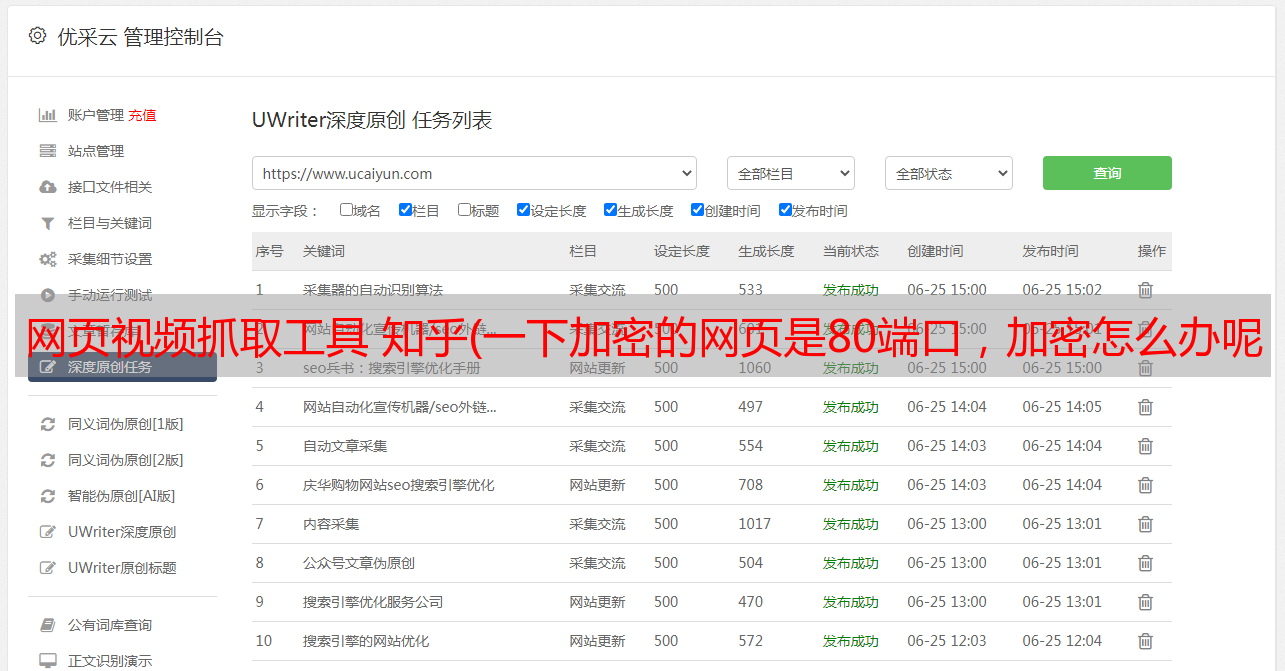The height and width of the screenshot is (671, 1285).
Task: Click 发布成功 status in row 10
Action: (851, 641)
